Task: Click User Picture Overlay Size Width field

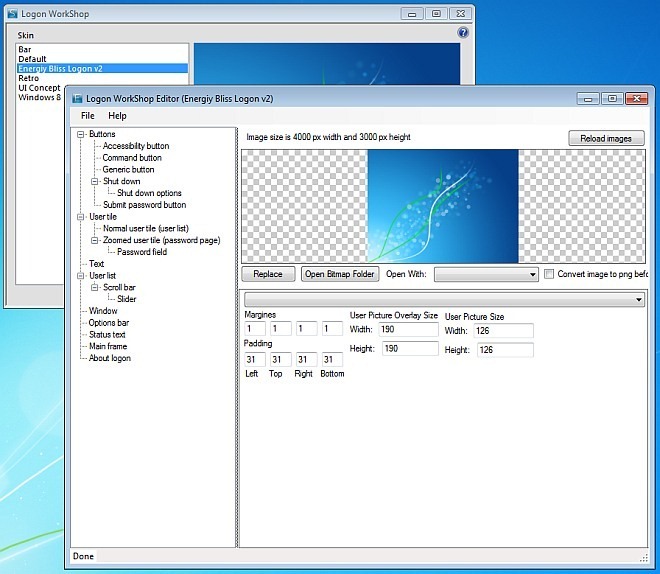Action: 408,329
